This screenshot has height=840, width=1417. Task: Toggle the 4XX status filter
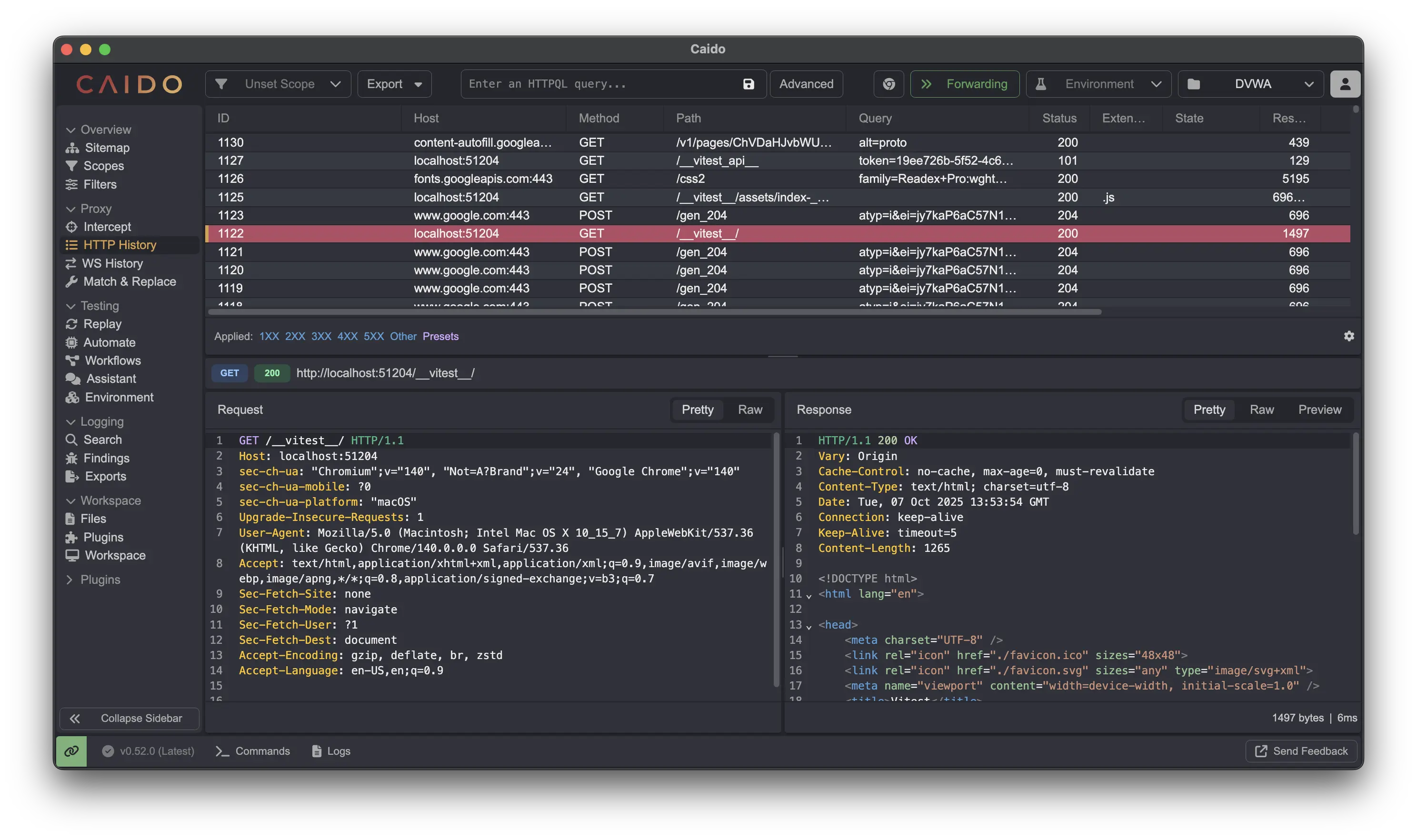tap(347, 336)
